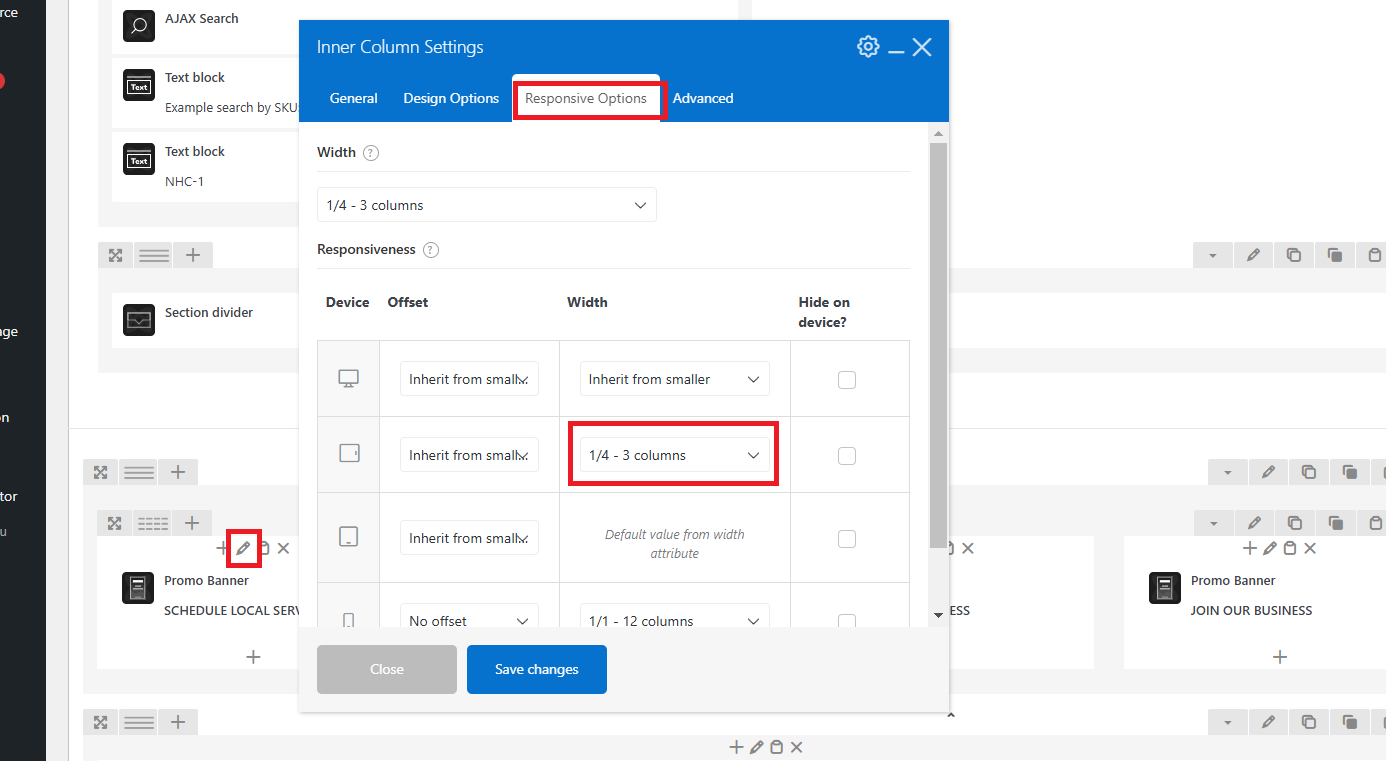The image size is (1386, 761).
Task: Copy the inner Promo Banner row
Action: pyautogui.click(x=1295, y=522)
